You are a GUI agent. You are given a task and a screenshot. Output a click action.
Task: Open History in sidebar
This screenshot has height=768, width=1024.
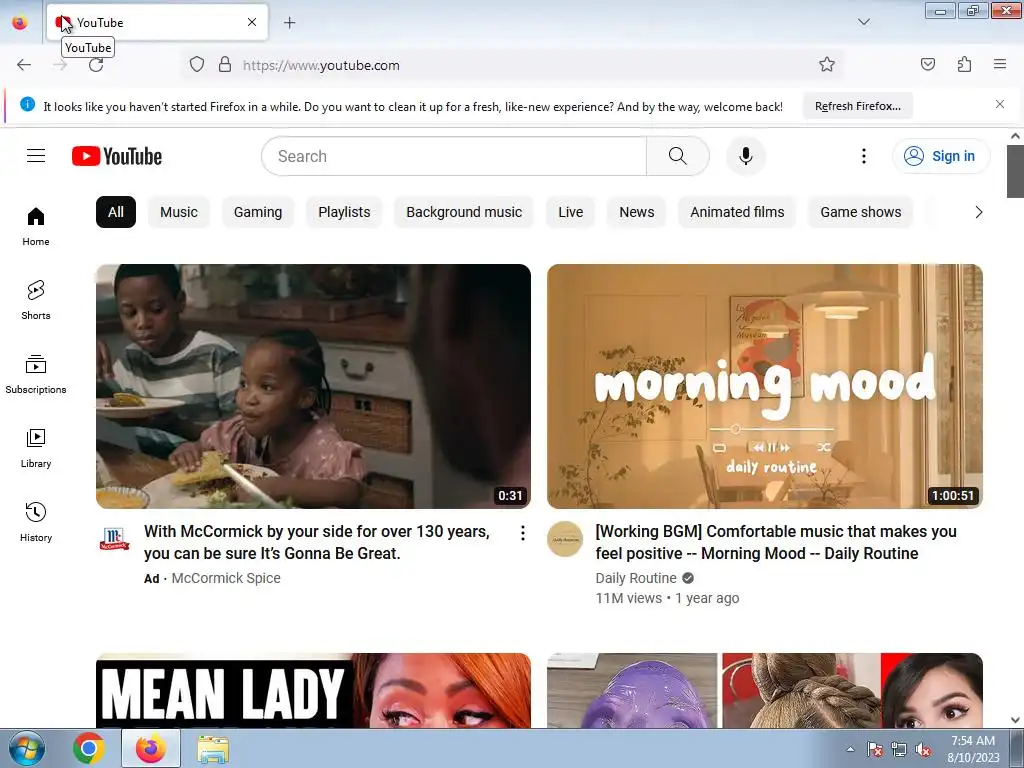[x=36, y=522]
